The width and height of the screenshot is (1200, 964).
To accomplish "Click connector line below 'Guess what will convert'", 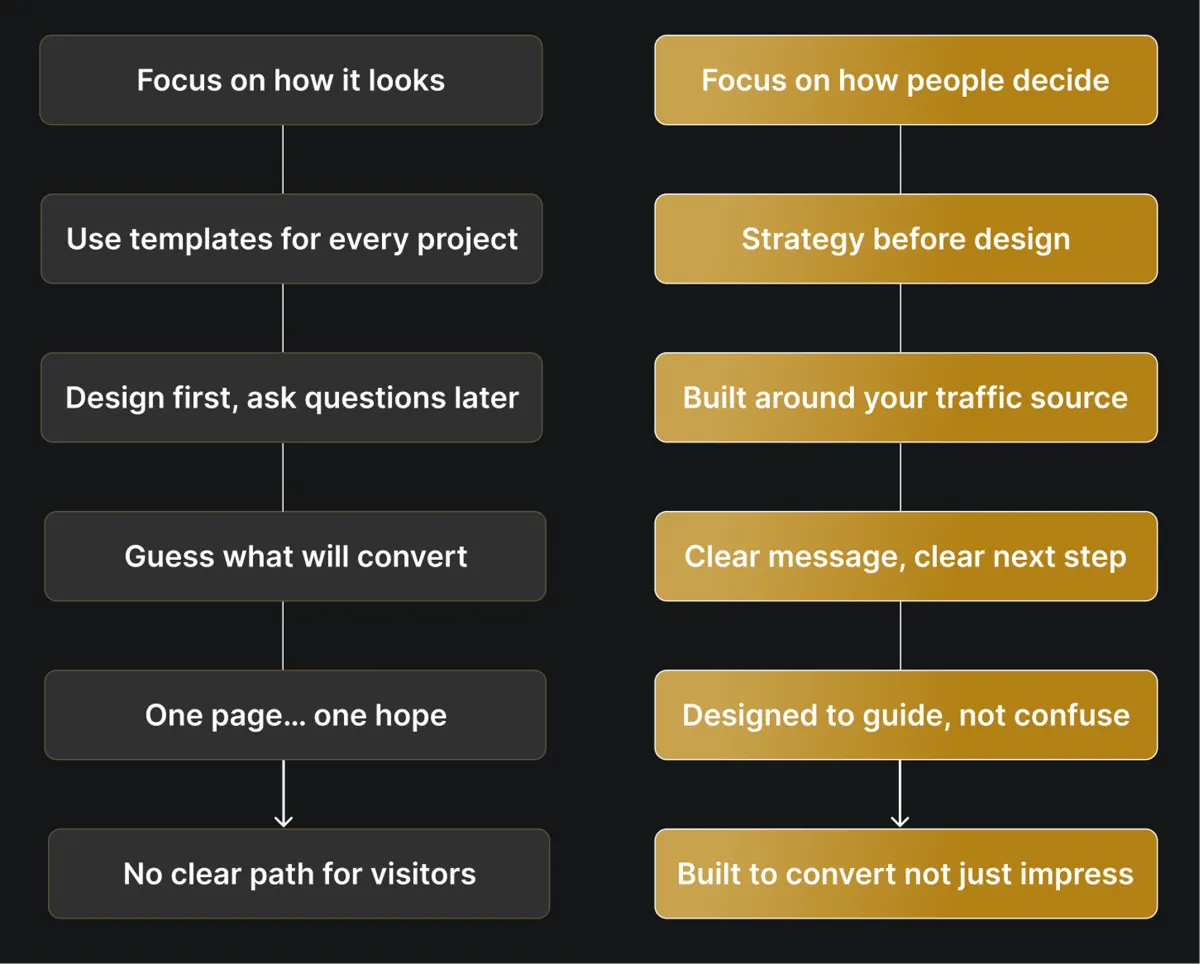I will point(283,635).
